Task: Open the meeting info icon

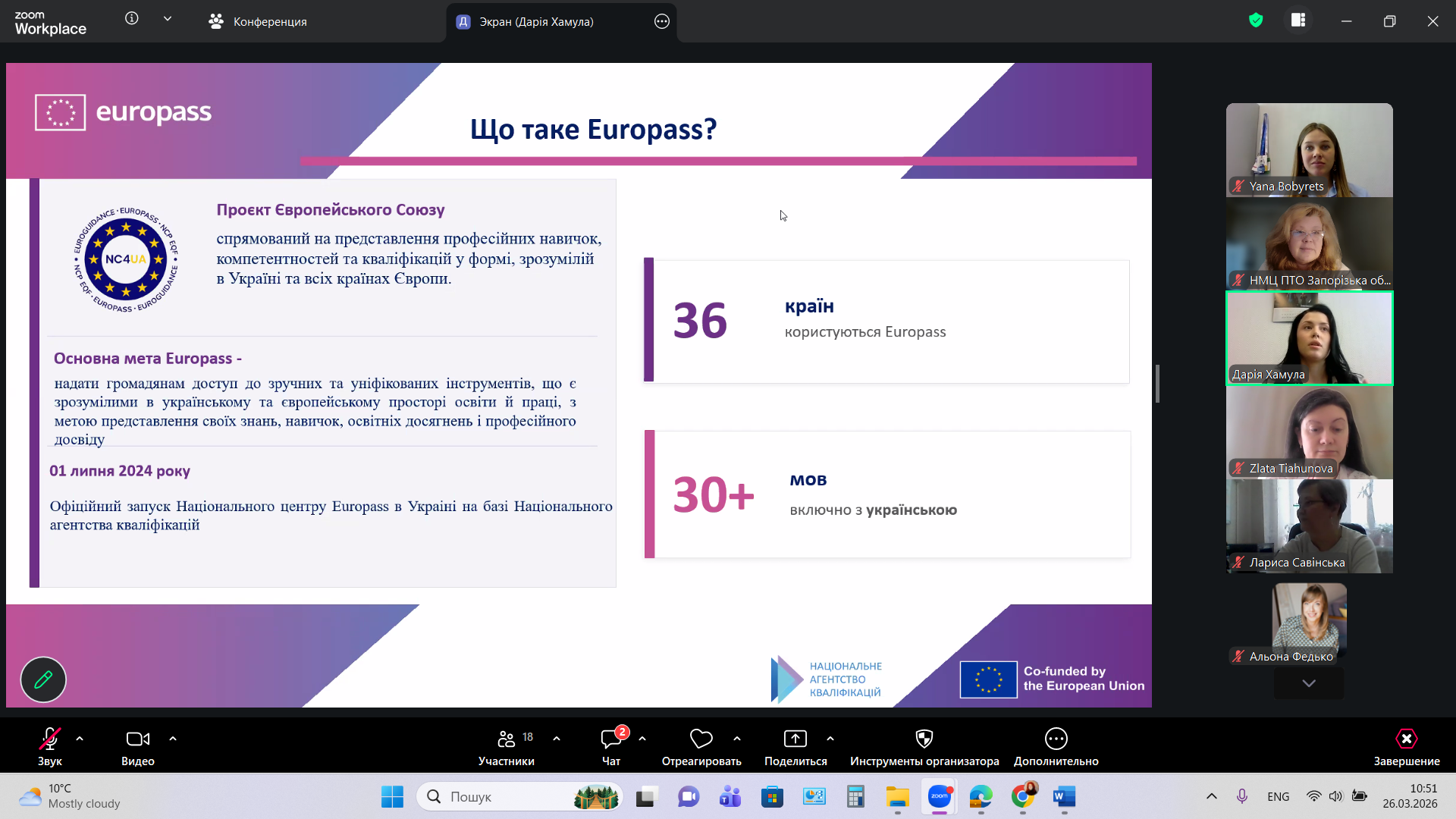Action: tap(132, 18)
